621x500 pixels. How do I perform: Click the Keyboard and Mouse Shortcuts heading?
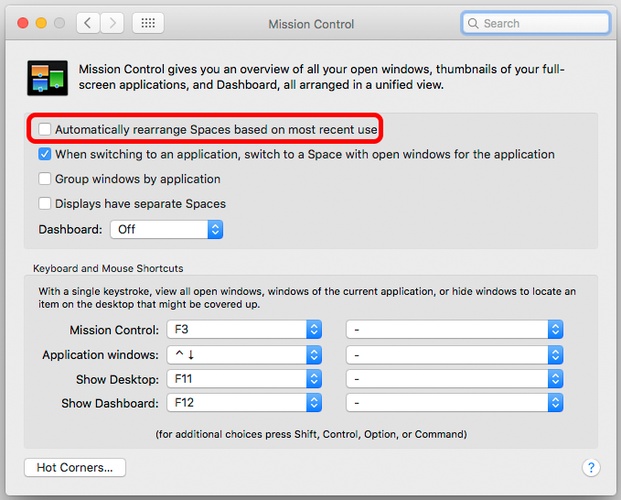coord(108,268)
